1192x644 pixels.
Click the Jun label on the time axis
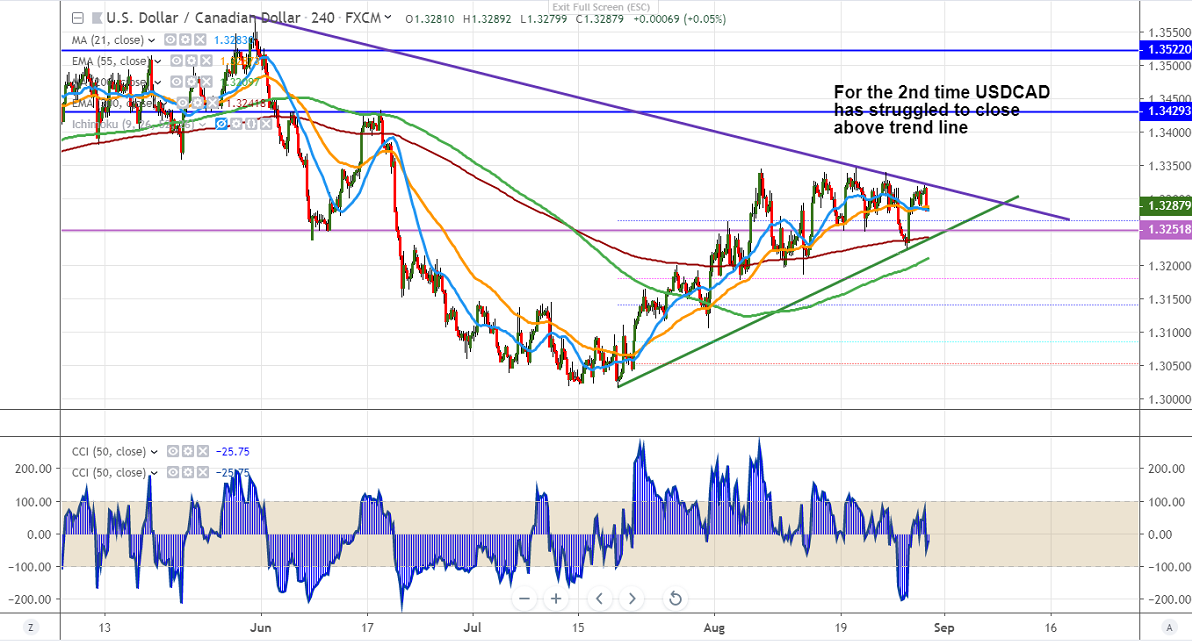click(x=261, y=628)
